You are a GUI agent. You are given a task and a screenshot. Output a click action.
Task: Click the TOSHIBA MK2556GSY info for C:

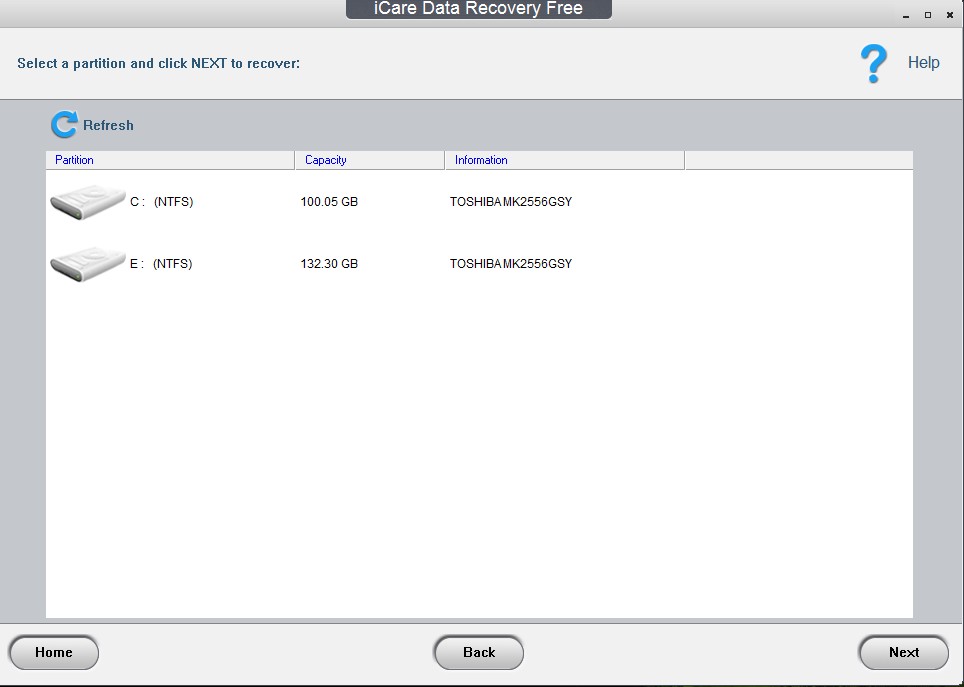511,201
